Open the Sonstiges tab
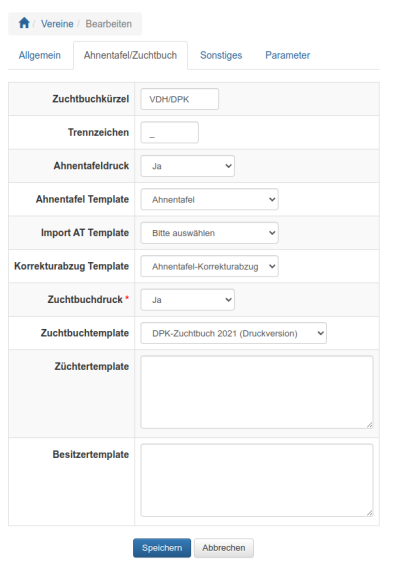400x576 pixels. pyautogui.click(x=221, y=55)
